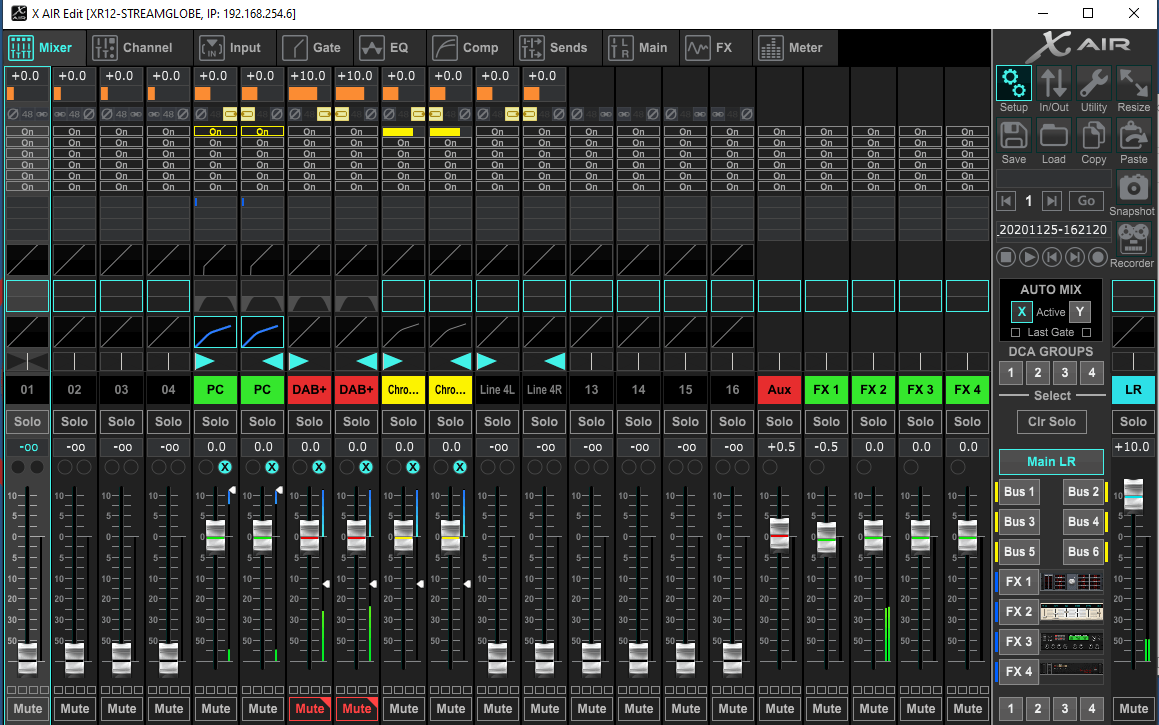Tick the left Last Gate checkbox
This screenshot has width=1159, height=725.
coord(1016,333)
